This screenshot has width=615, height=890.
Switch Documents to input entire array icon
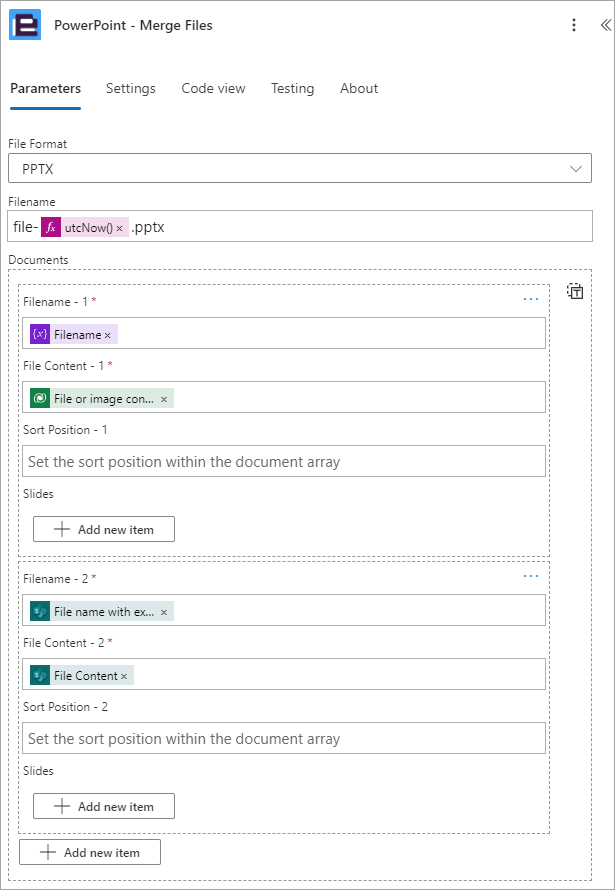coord(575,291)
